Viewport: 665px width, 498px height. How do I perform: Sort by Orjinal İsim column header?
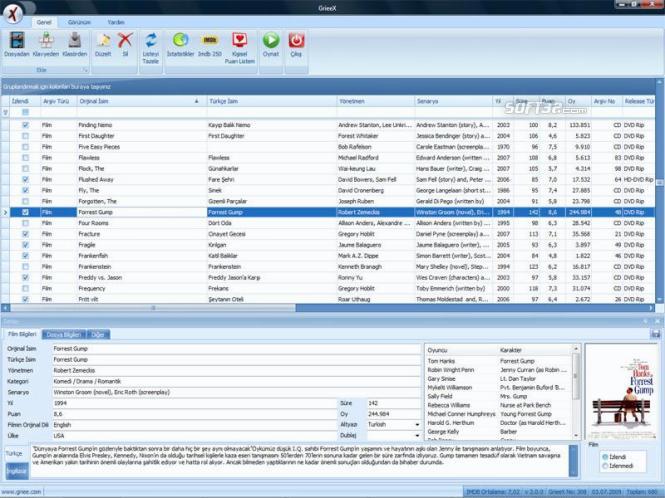pyautogui.click(x=142, y=101)
